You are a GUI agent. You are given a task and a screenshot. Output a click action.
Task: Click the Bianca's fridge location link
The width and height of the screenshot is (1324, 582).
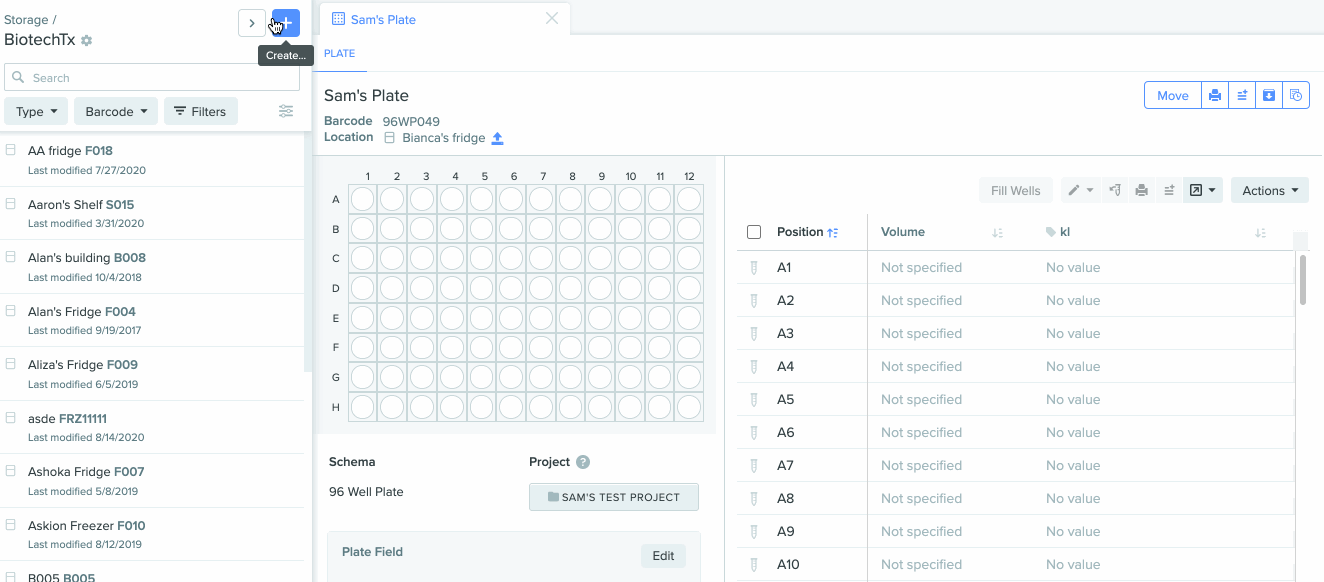pyautogui.click(x=444, y=138)
